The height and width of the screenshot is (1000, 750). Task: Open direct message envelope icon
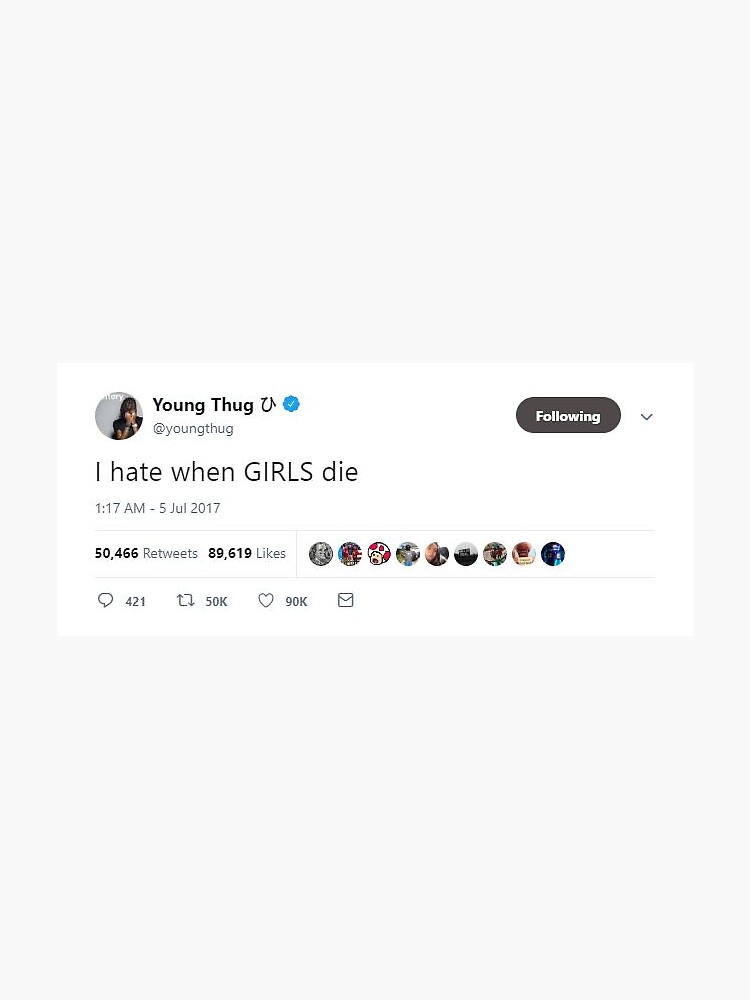pyautogui.click(x=346, y=600)
